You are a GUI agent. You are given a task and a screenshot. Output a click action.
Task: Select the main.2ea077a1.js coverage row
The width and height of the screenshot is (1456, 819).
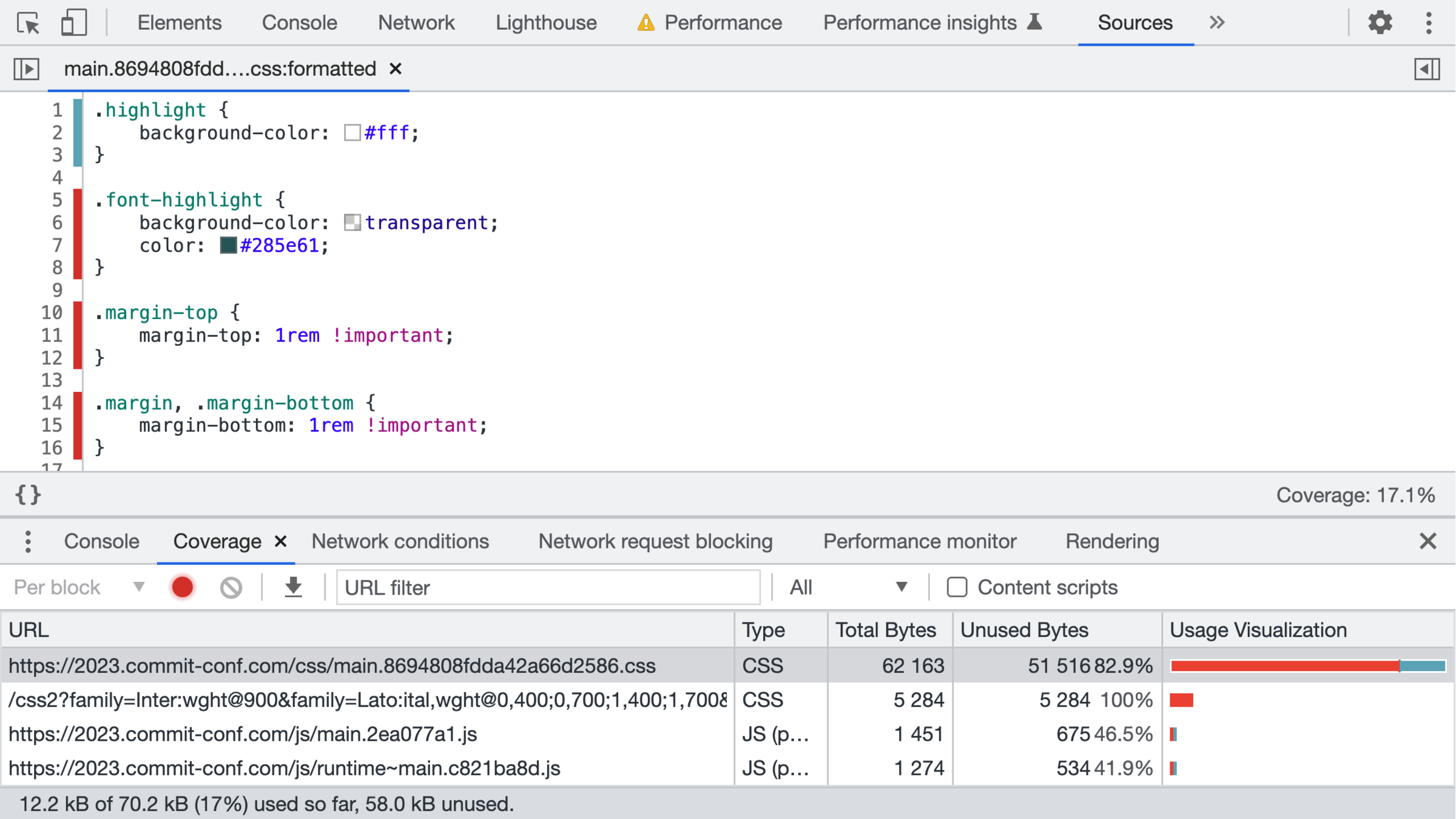(243, 734)
